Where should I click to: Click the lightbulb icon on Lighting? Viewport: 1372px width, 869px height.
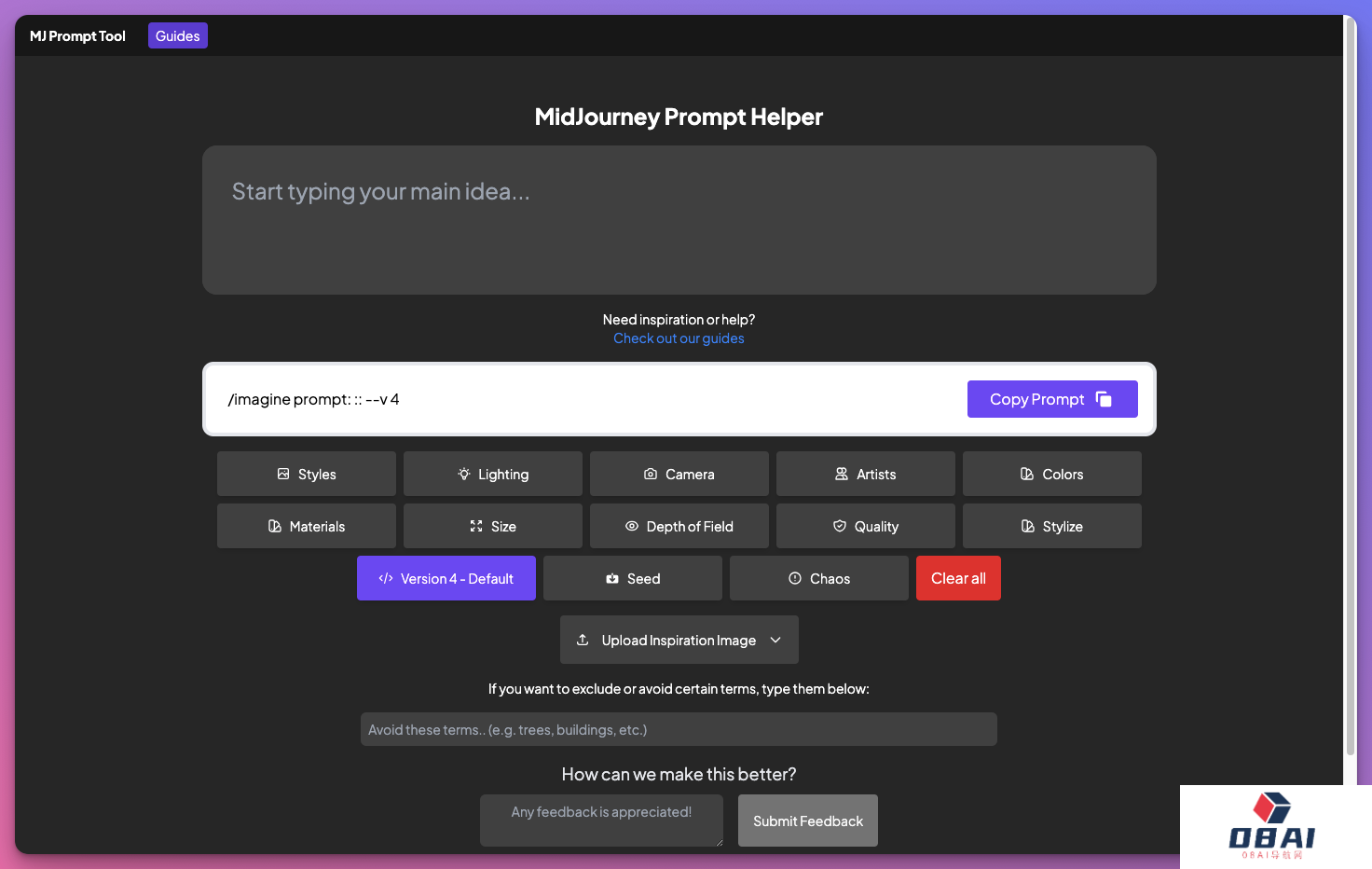[x=464, y=474]
